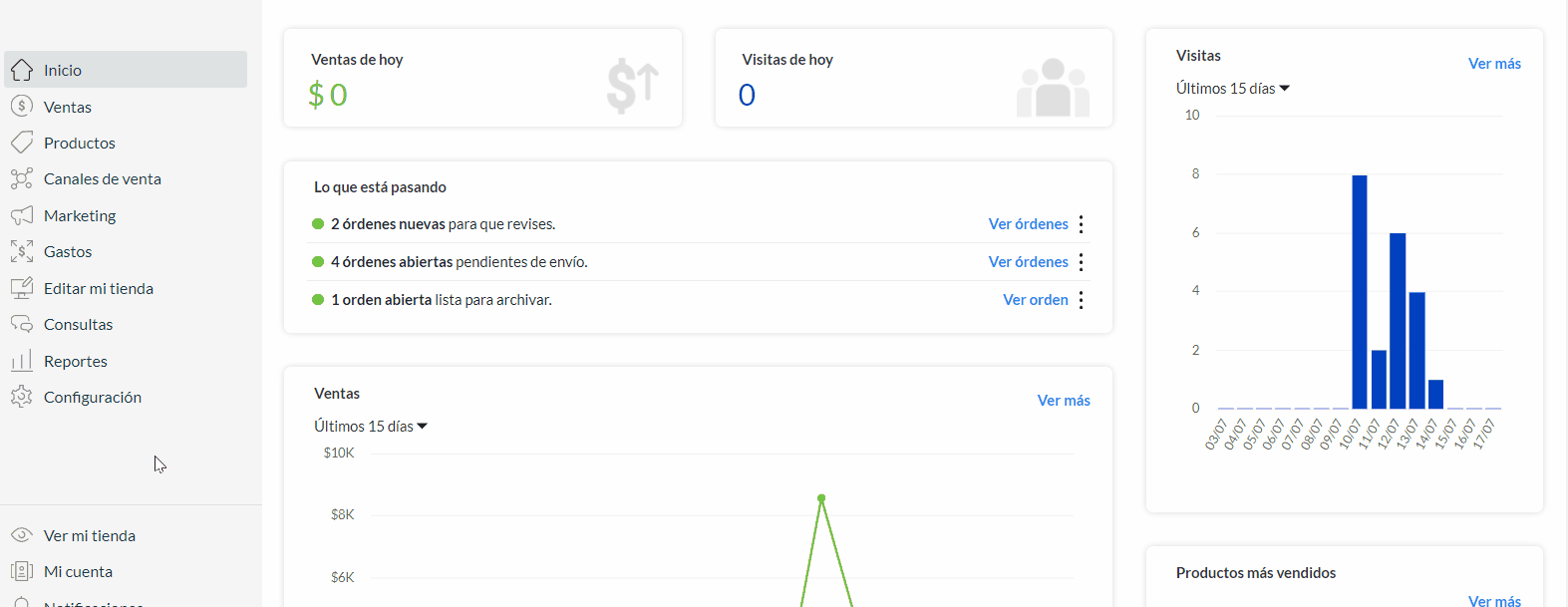Click the Gastos expenses icon
This screenshot has height=607, width=1568.
22,251
